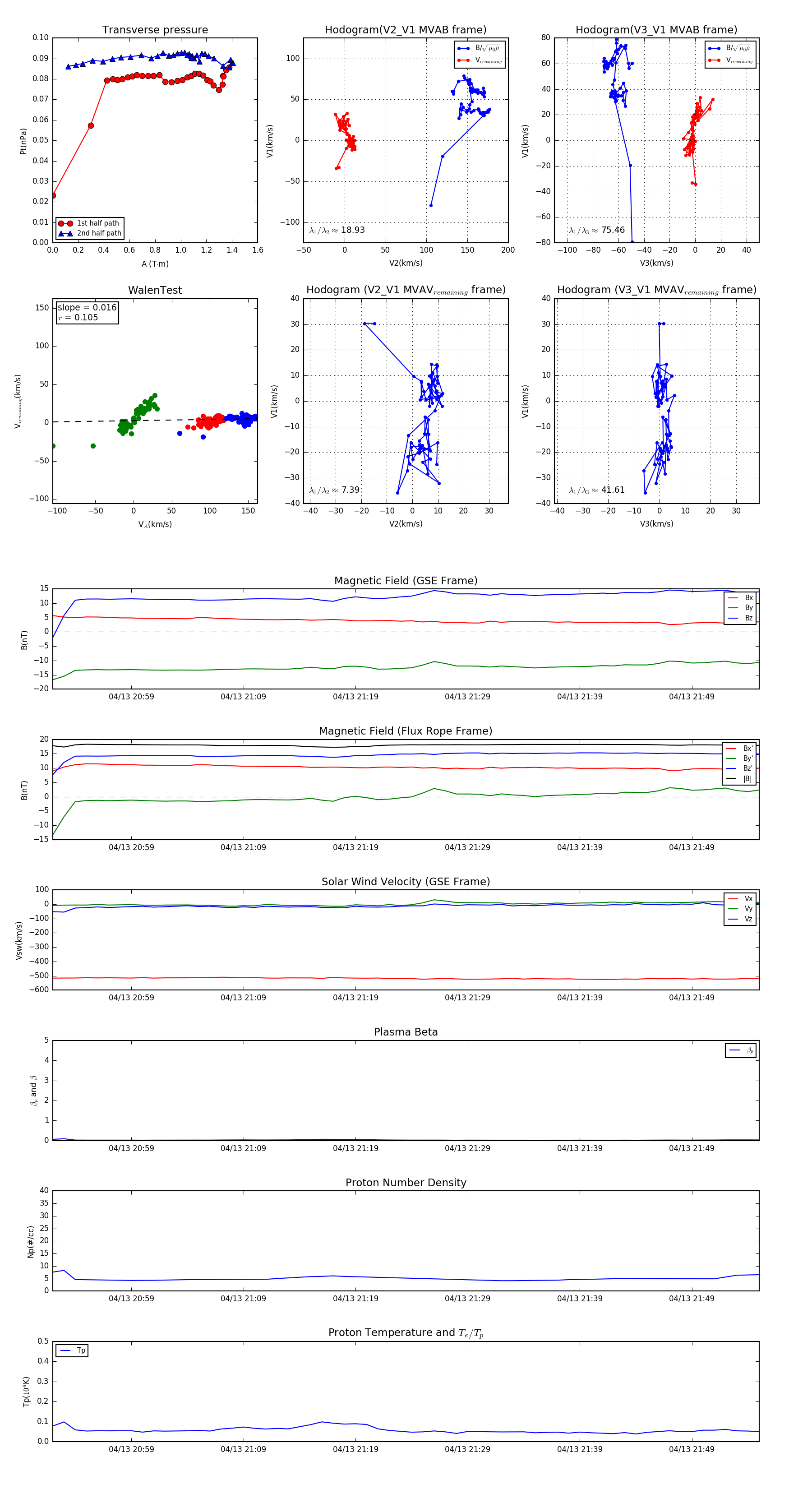The image size is (812, 1489).
Task: Select Bx' in the Flux Rope legend
Action: pos(740,748)
